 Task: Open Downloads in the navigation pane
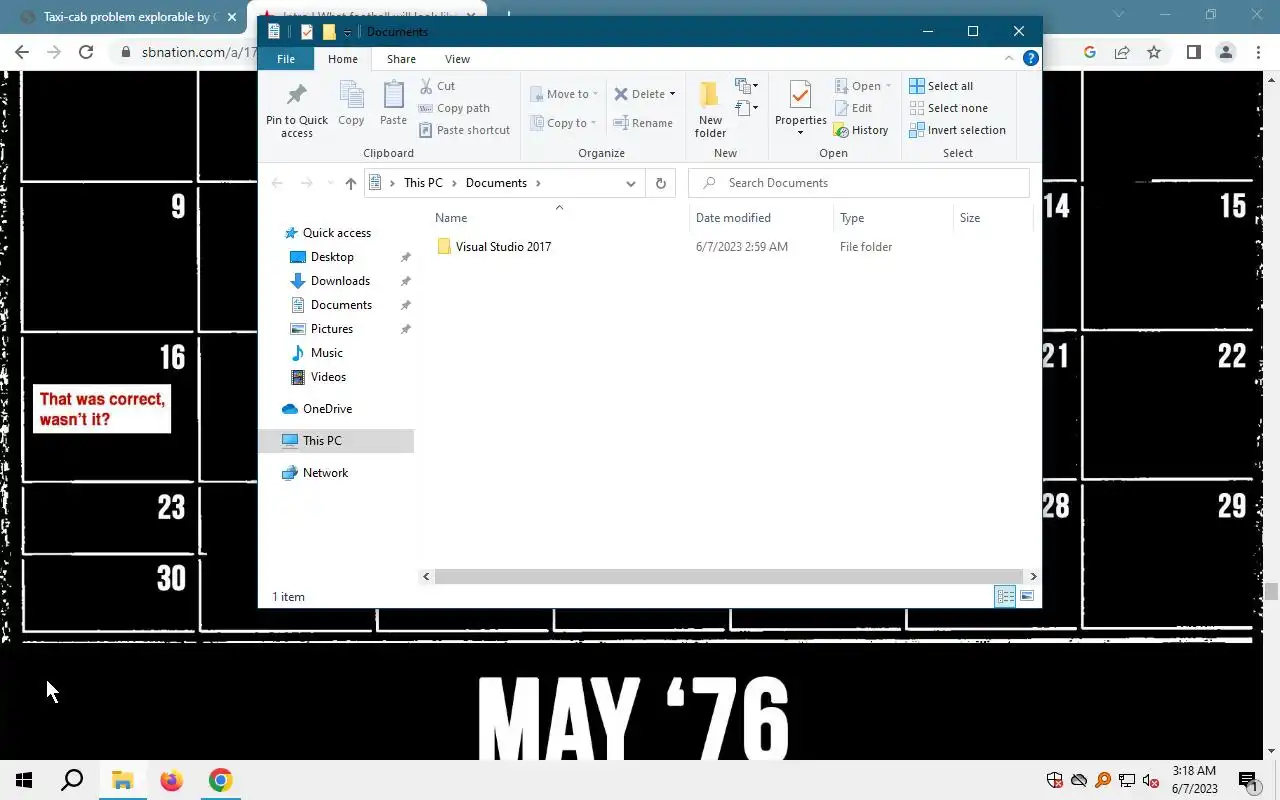click(340, 281)
